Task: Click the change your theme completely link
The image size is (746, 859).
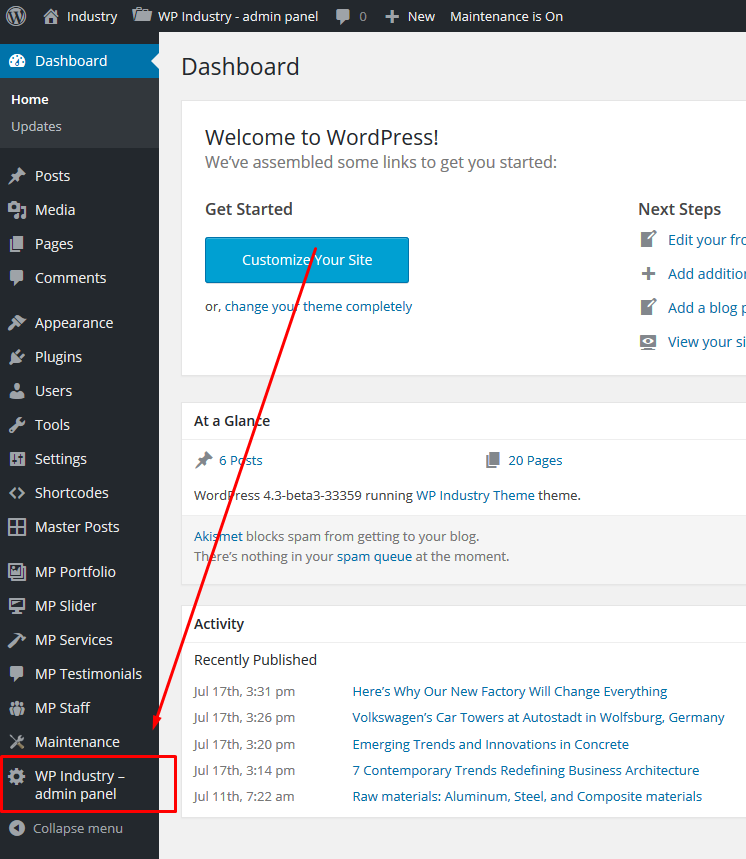Action: [318, 307]
